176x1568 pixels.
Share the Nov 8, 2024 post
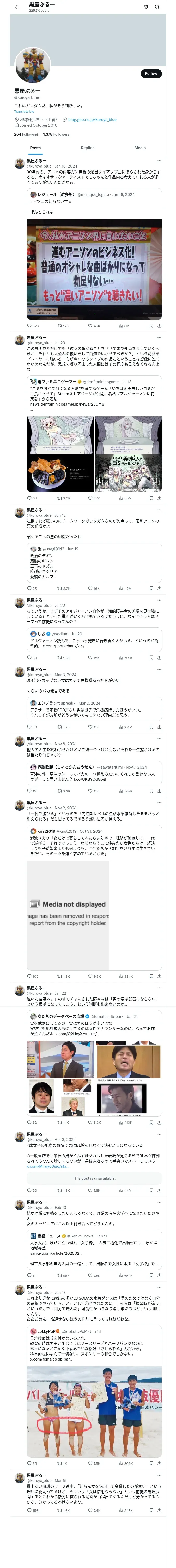(159, 791)
